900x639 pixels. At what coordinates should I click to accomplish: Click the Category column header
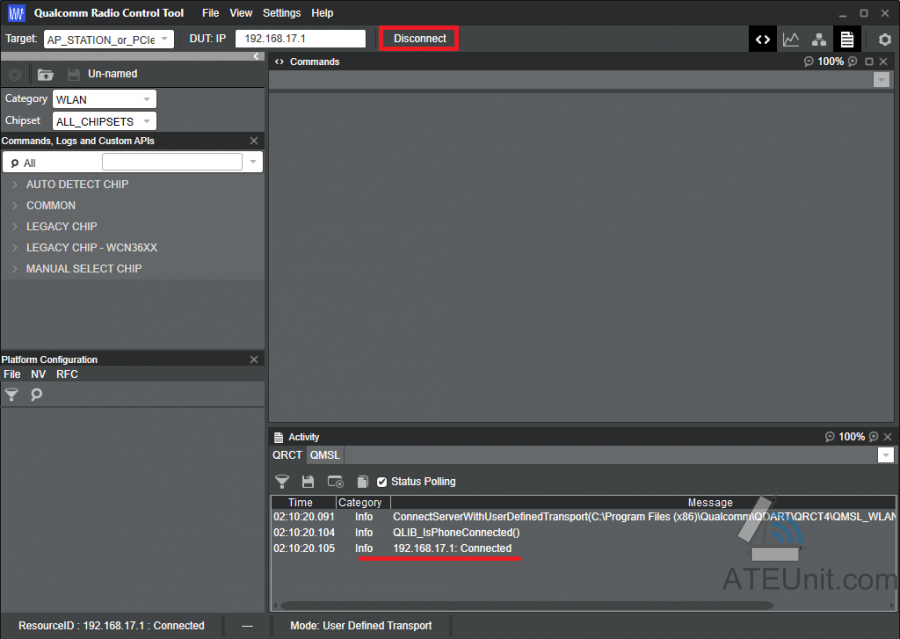(x=363, y=502)
